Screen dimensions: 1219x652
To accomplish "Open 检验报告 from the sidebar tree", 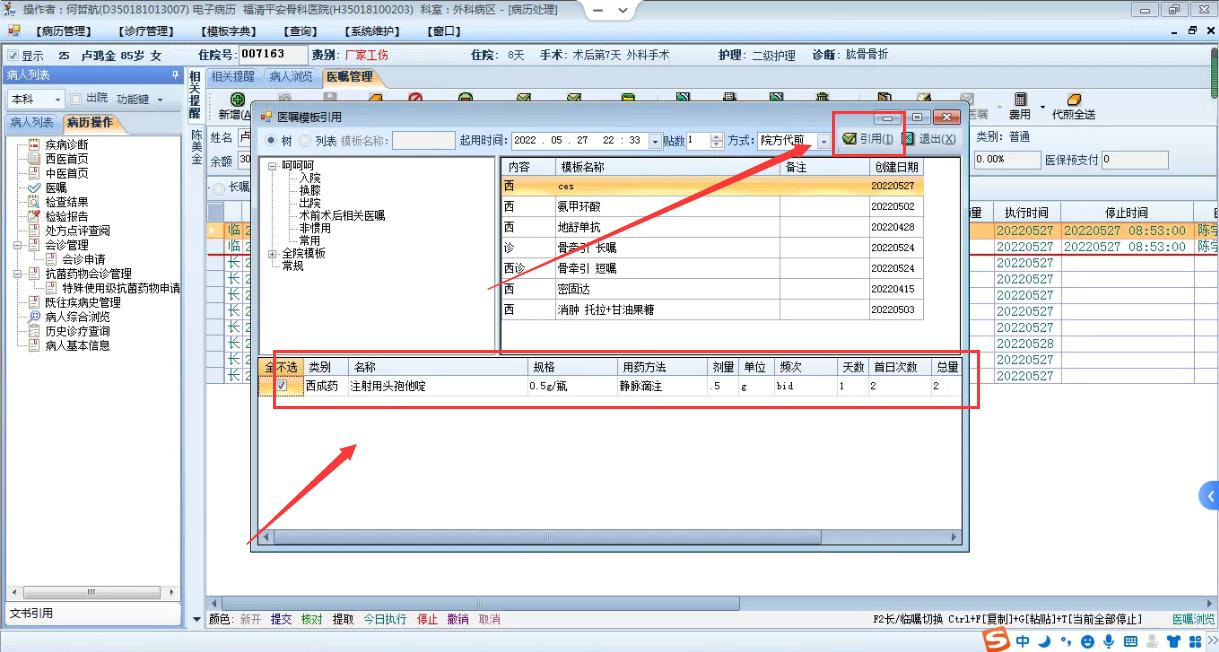I will [x=66, y=216].
